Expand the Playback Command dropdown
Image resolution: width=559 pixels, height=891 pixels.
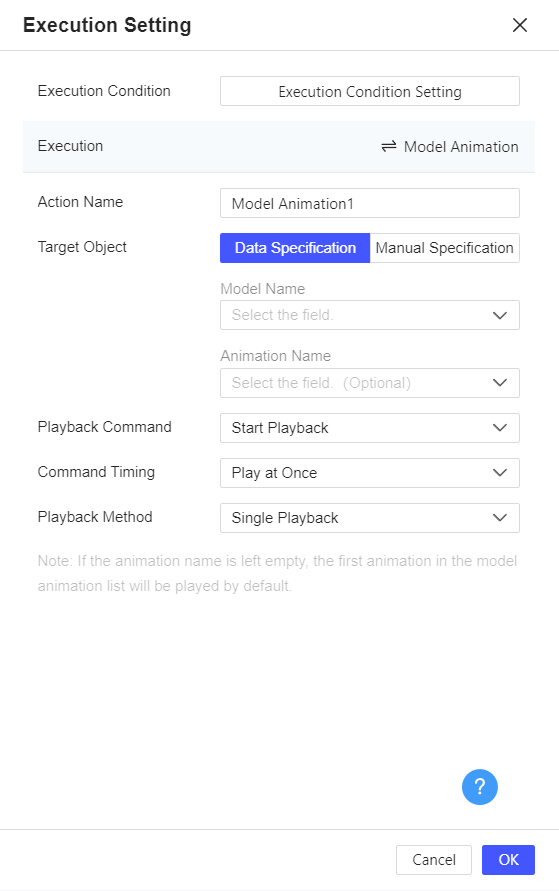[370, 428]
